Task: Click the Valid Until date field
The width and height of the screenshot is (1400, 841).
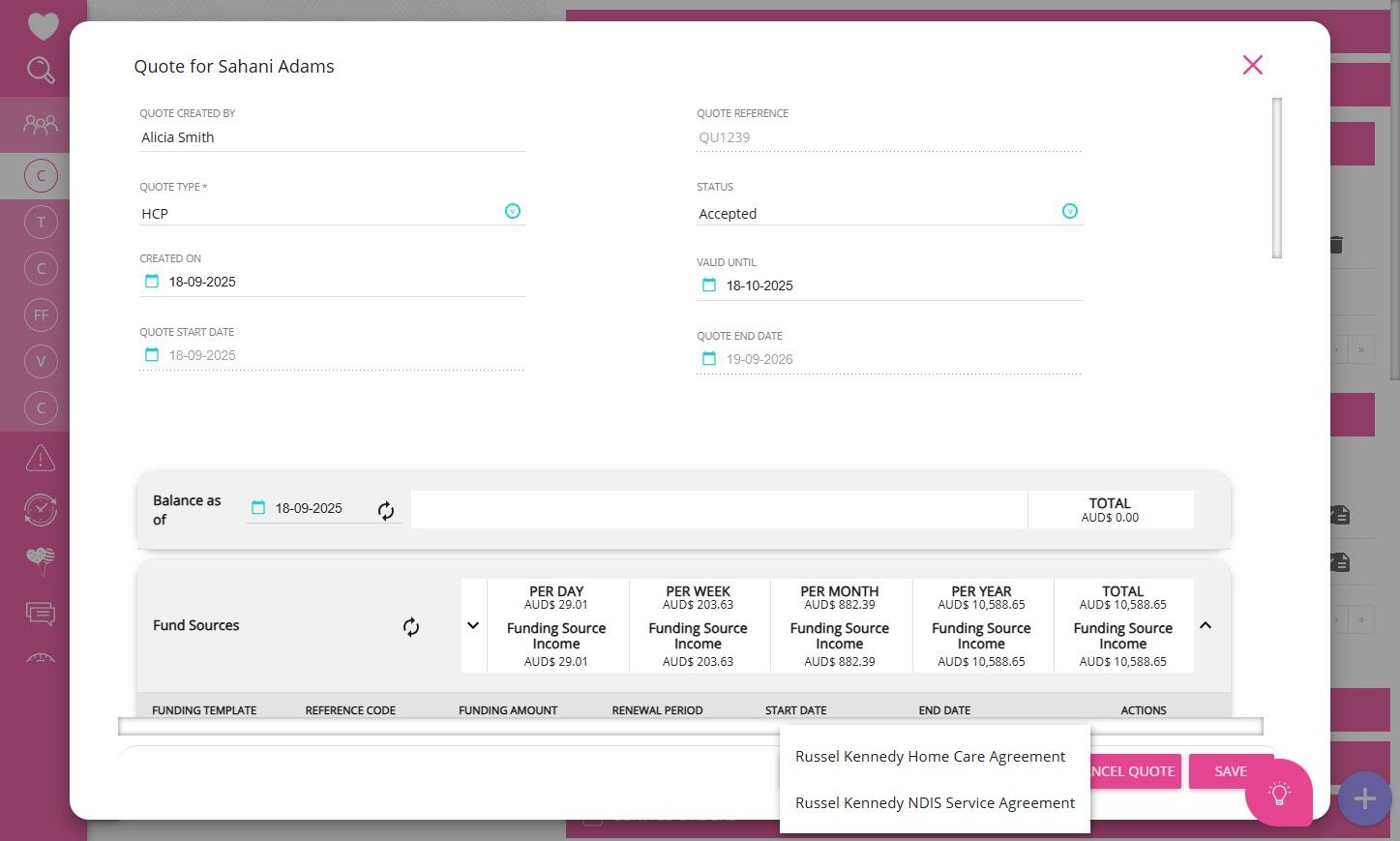Action: point(889,285)
